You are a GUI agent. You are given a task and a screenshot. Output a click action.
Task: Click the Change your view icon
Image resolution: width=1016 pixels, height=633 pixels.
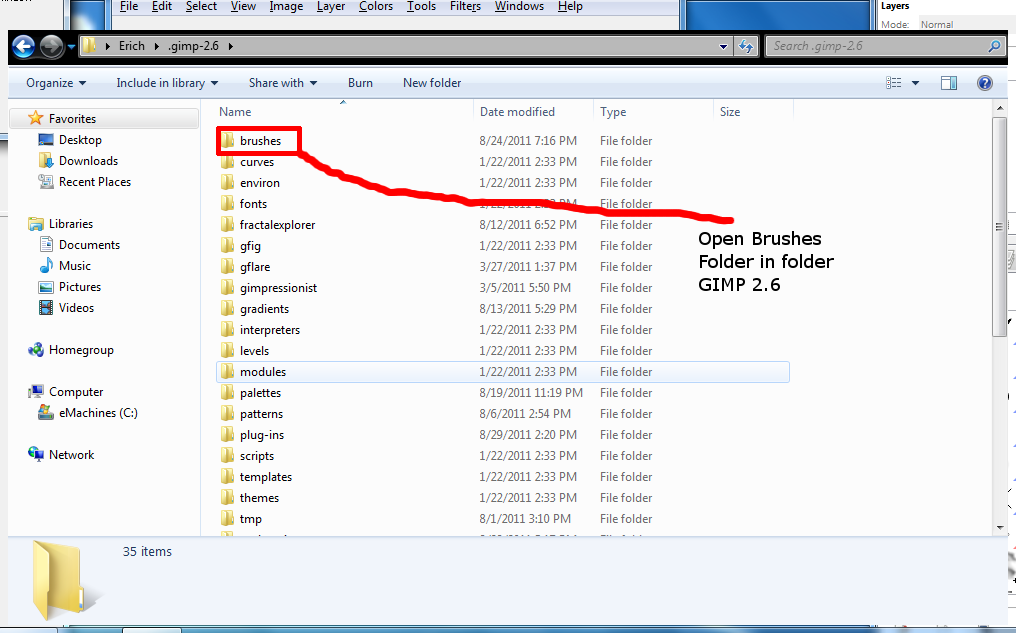tap(894, 83)
